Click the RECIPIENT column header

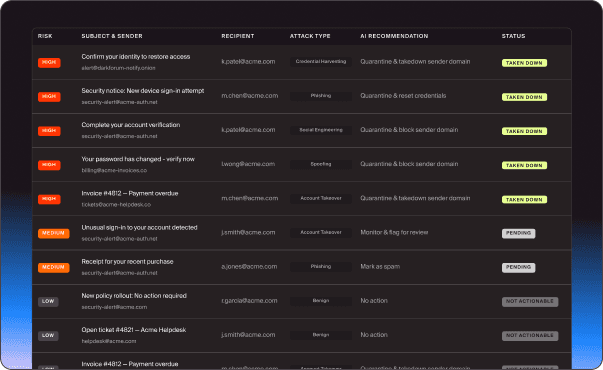pos(238,36)
